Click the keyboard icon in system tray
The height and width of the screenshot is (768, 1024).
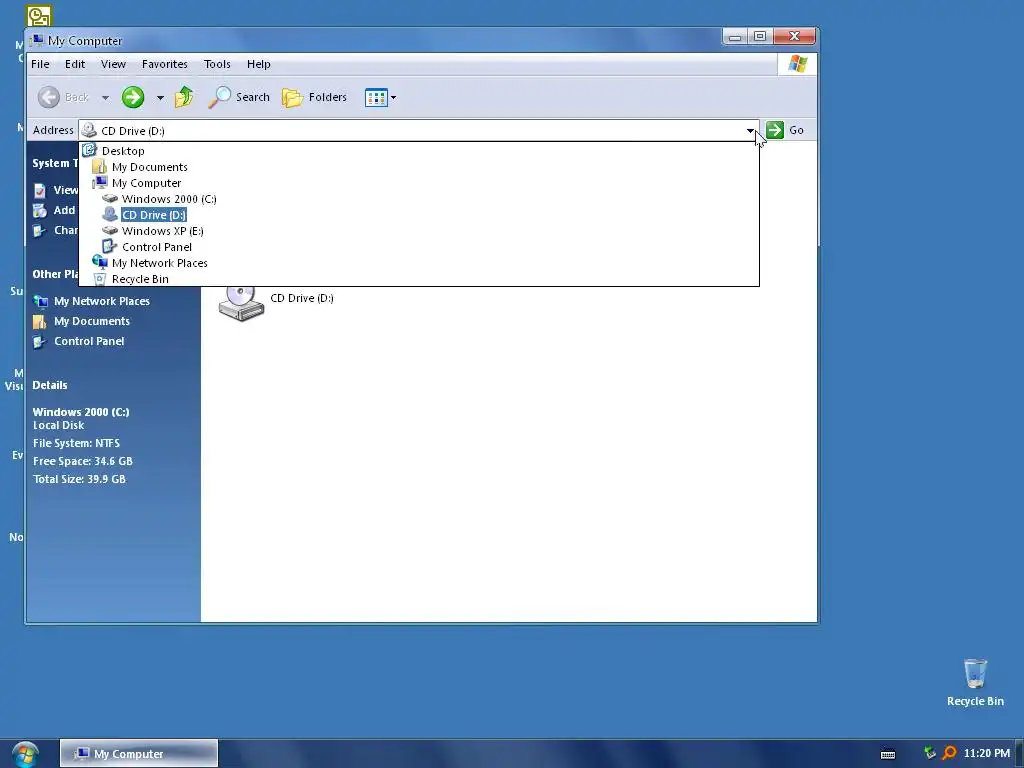[888, 754]
